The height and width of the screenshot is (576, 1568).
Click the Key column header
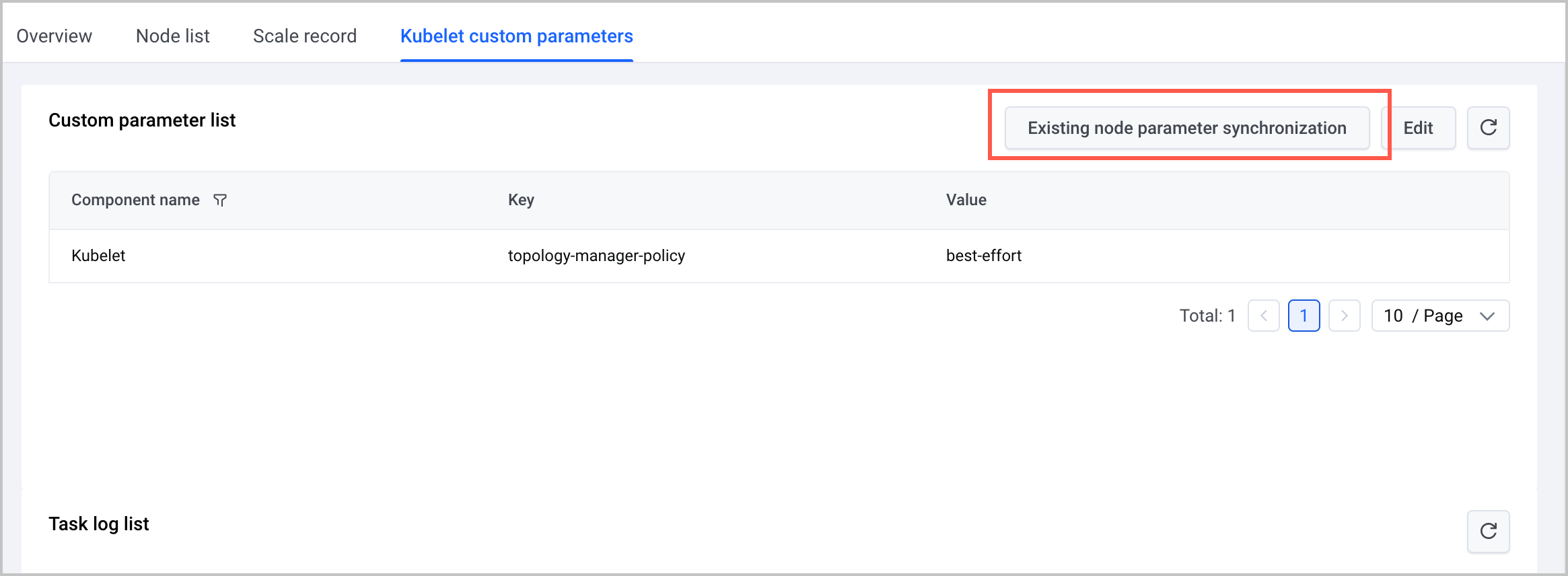521,200
